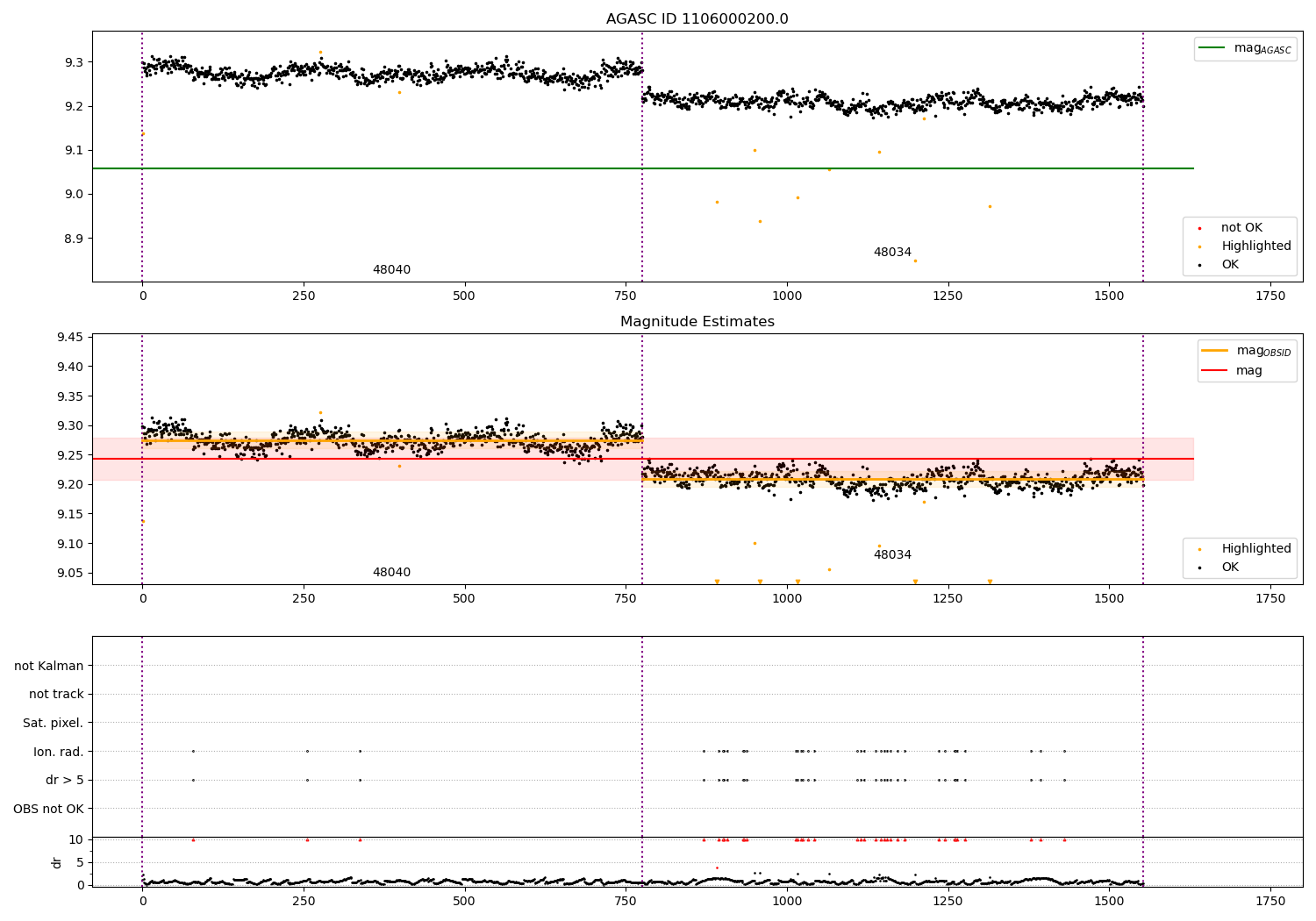Screen dimensions: 1316x921
Task: Click the "5" tick on the dr axis
Action: [80, 862]
